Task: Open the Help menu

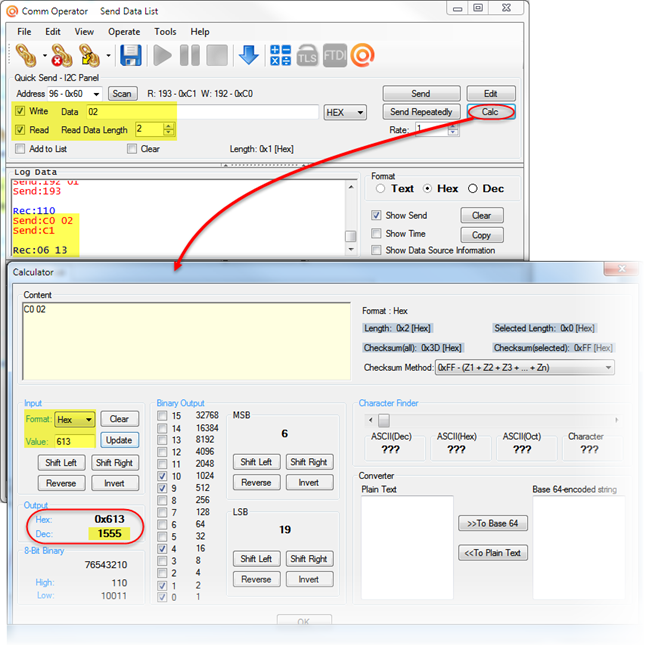Action: pos(200,32)
